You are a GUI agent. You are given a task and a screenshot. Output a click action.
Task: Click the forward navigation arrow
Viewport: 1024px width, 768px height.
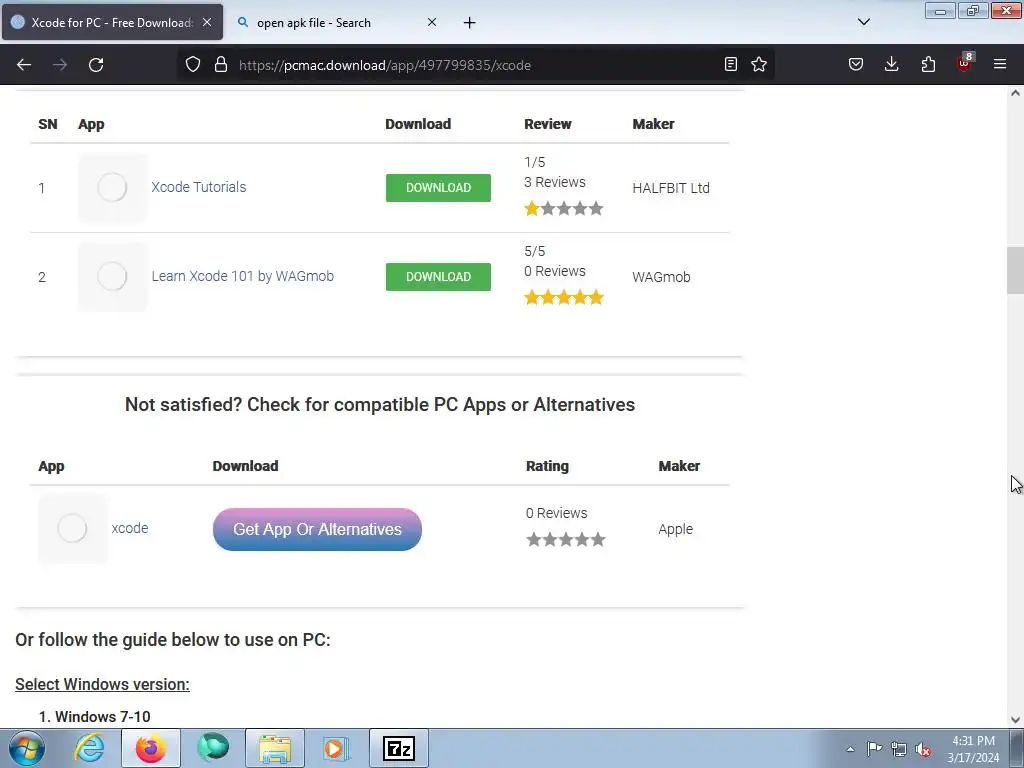(60, 65)
